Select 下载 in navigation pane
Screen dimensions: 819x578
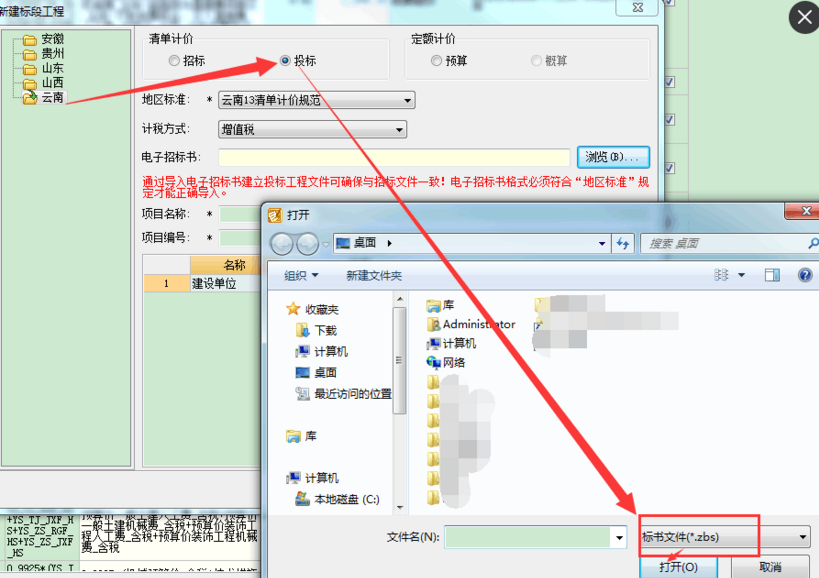coord(317,331)
